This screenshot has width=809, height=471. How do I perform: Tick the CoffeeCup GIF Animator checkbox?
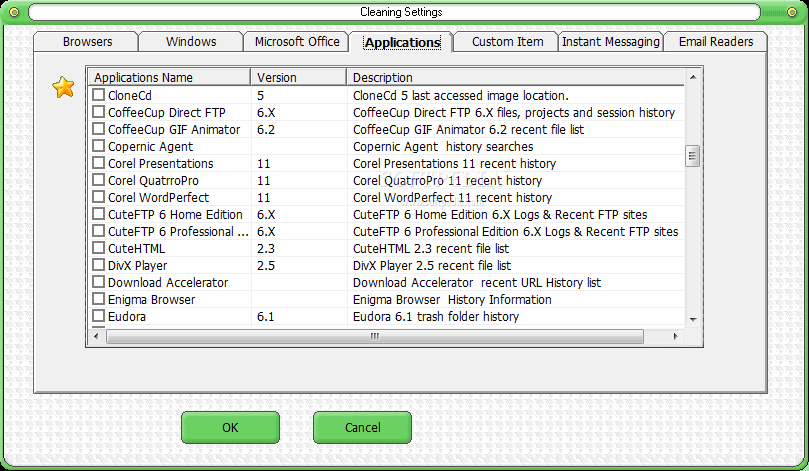tap(98, 129)
